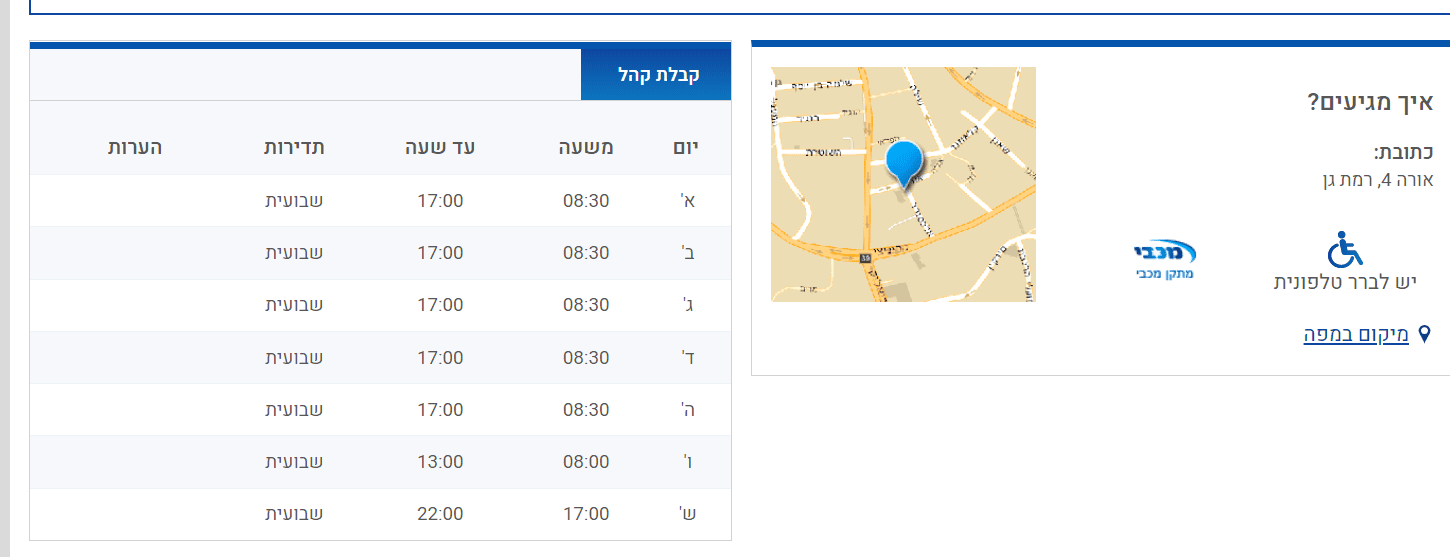Click the עד שעה column header
Screen dimensions: 1450x557
tap(440, 148)
